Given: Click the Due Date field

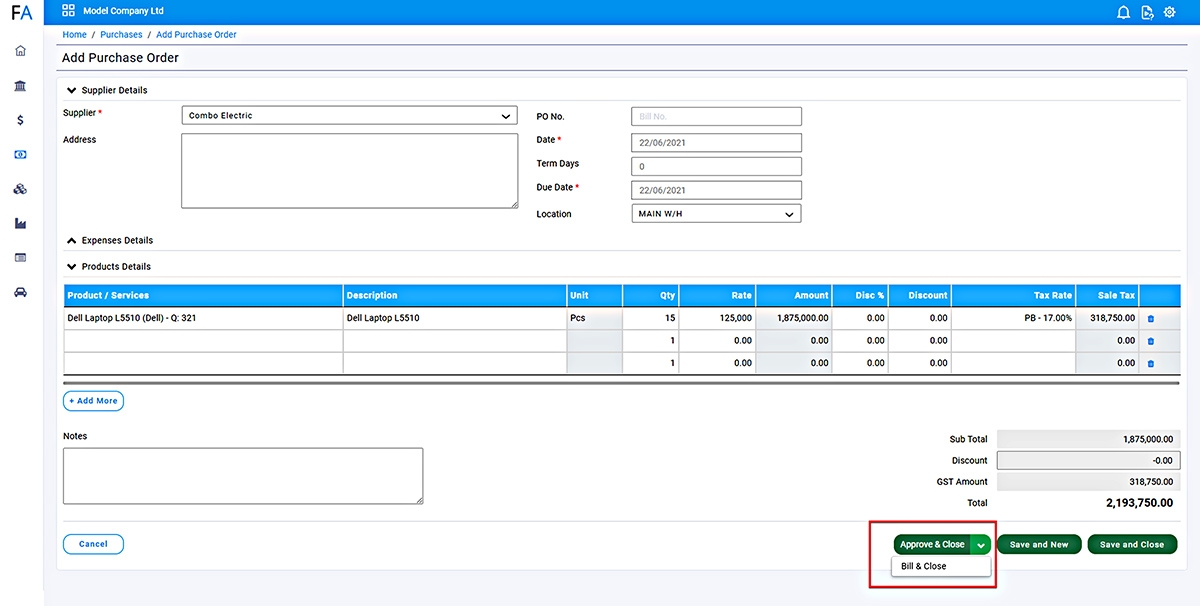Looking at the screenshot, I should click(x=716, y=190).
